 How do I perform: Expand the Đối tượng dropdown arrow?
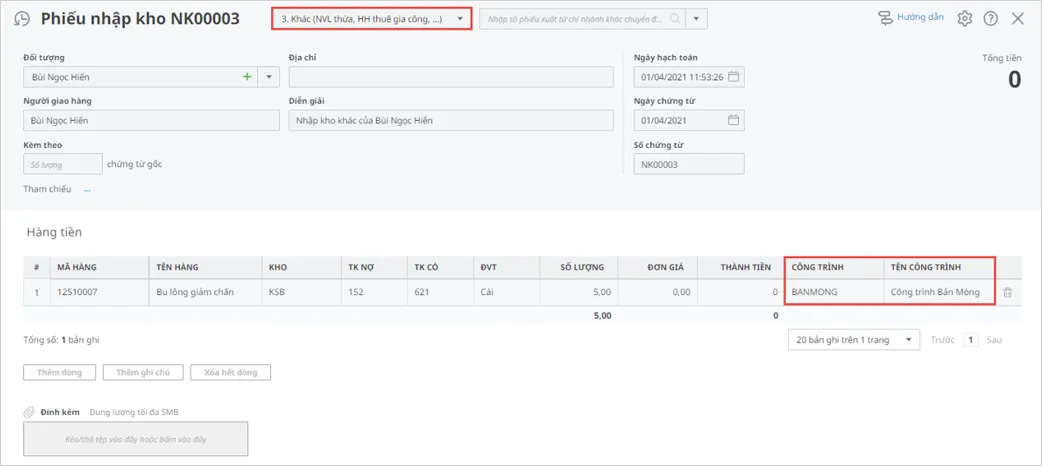(x=268, y=77)
